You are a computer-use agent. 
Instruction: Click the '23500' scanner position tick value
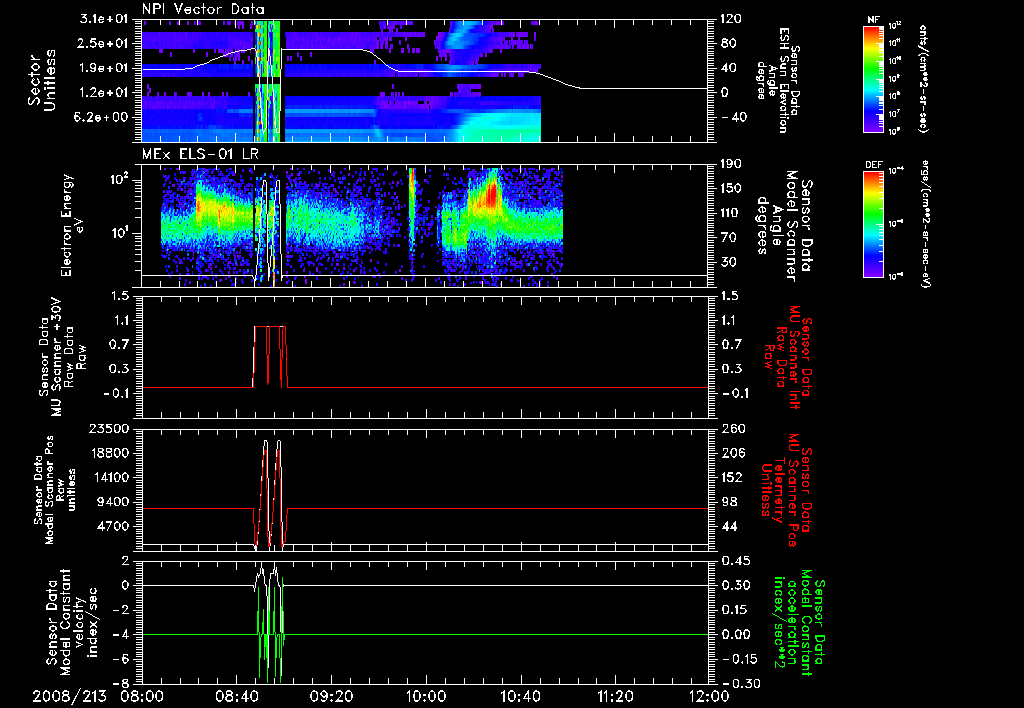(x=110, y=428)
